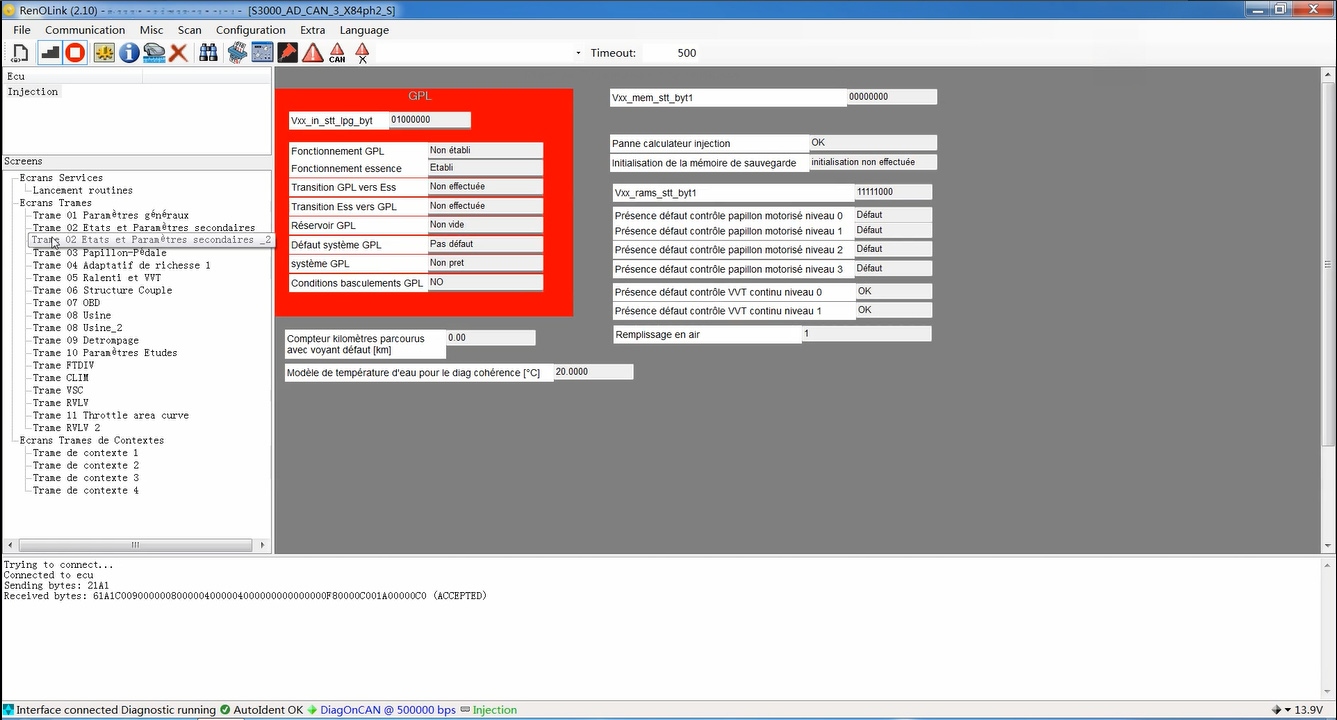1337x720 pixels.
Task: Click the green DiagOnCAN status icon
Action: pos(312,710)
